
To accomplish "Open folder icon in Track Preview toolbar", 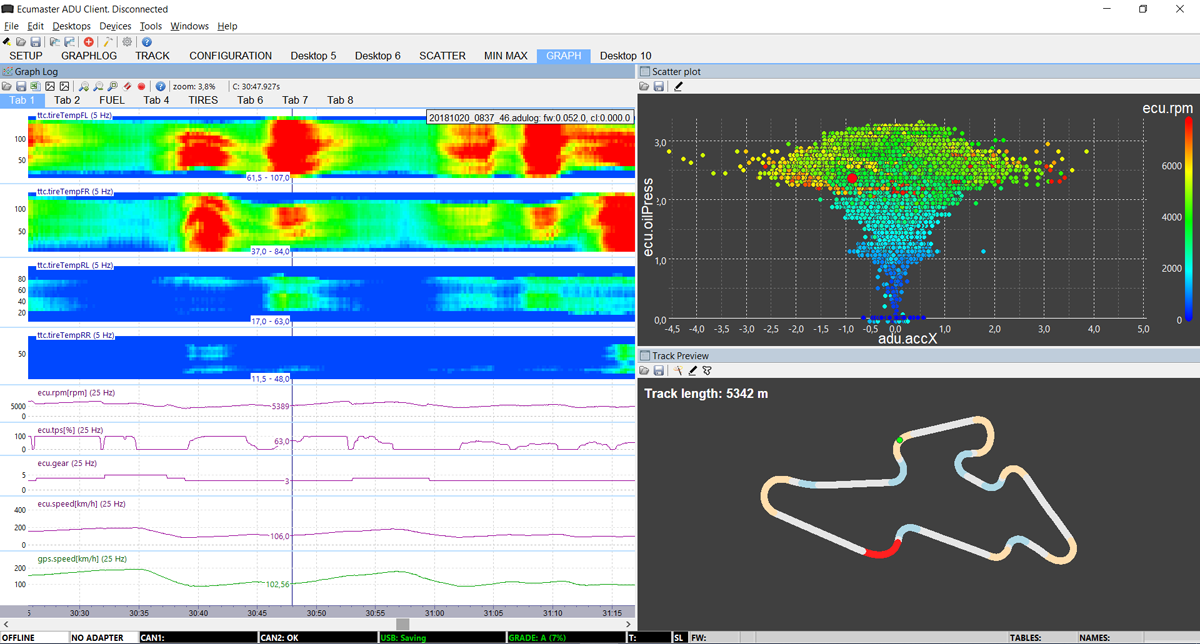I will [x=645, y=371].
